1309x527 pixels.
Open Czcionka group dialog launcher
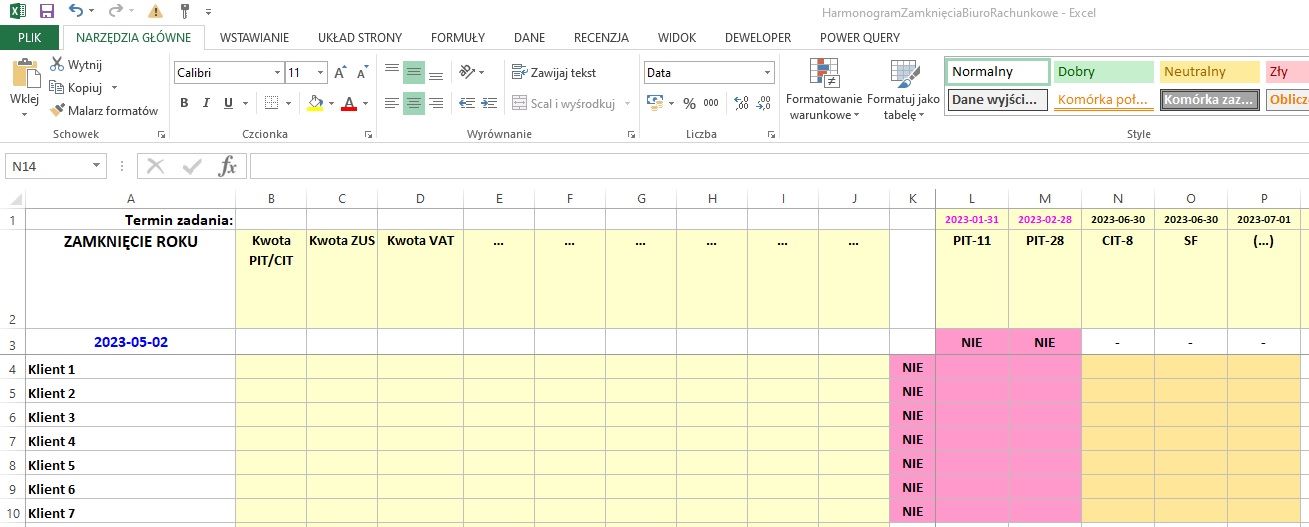tap(368, 134)
